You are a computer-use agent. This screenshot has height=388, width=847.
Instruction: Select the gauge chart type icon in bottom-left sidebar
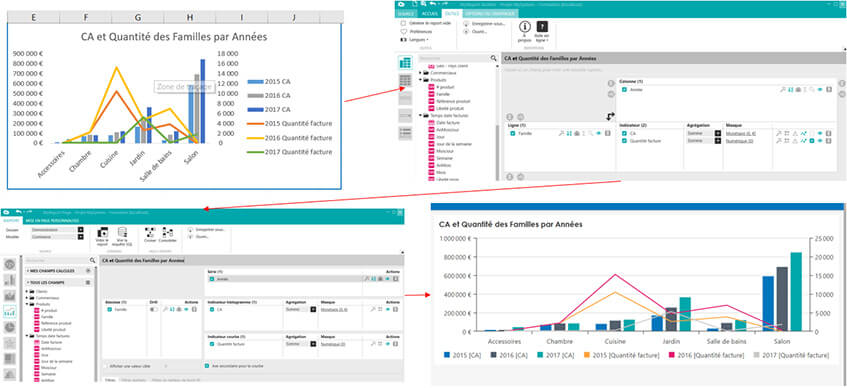point(10,265)
